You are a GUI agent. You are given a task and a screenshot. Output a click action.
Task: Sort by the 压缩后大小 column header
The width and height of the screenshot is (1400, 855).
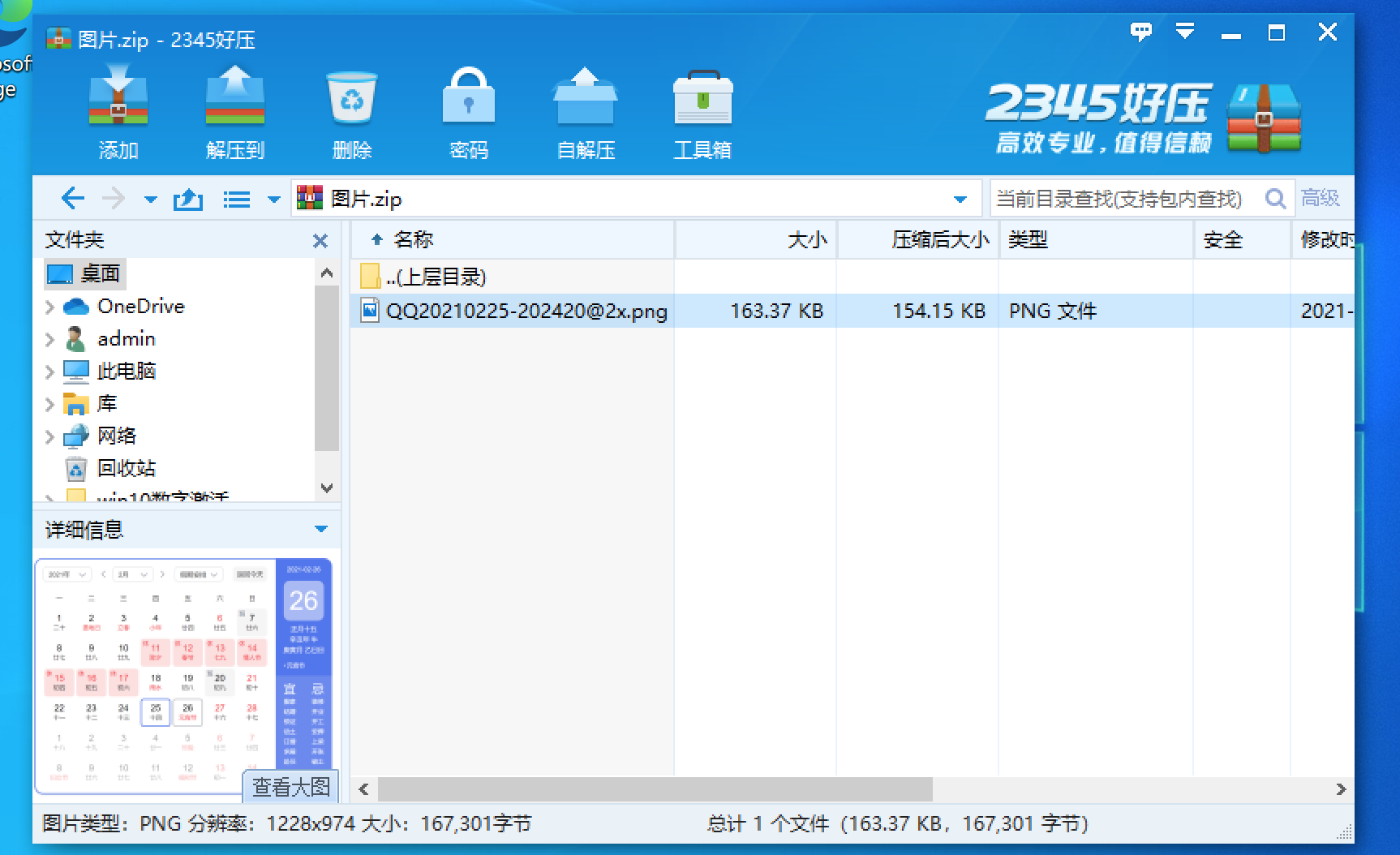(x=918, y=239)
